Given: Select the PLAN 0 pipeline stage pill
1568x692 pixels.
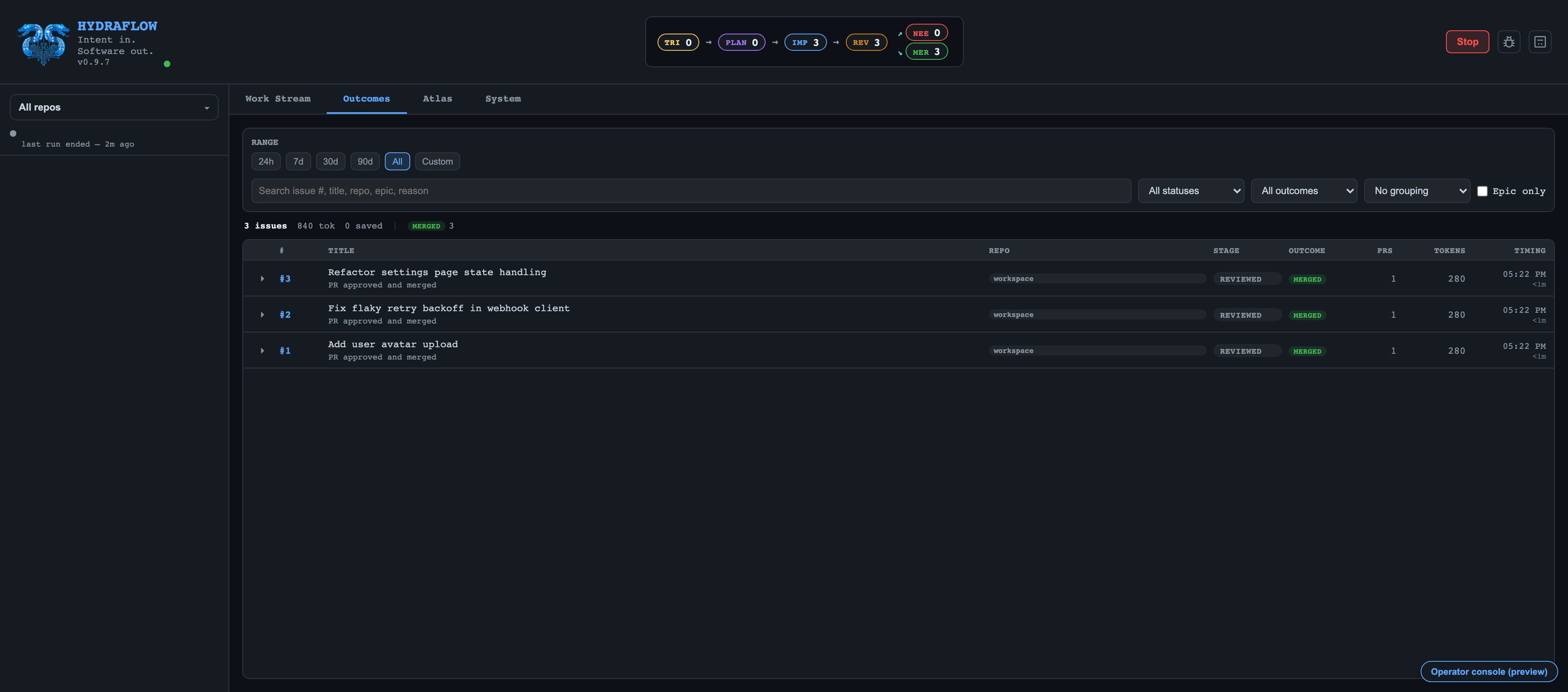Looking at the screenshot, I should click(741, 42).
